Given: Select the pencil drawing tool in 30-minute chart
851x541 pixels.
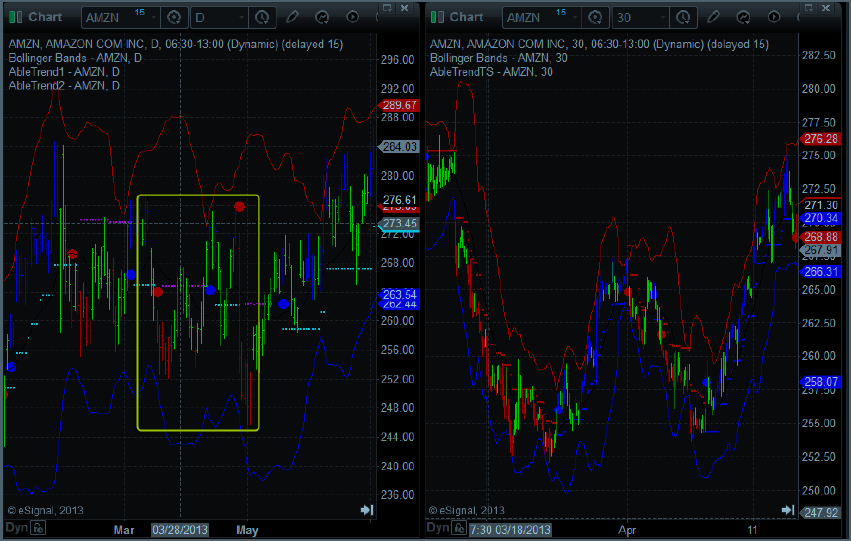Looking at the screenshot, I should coord(713,17).
